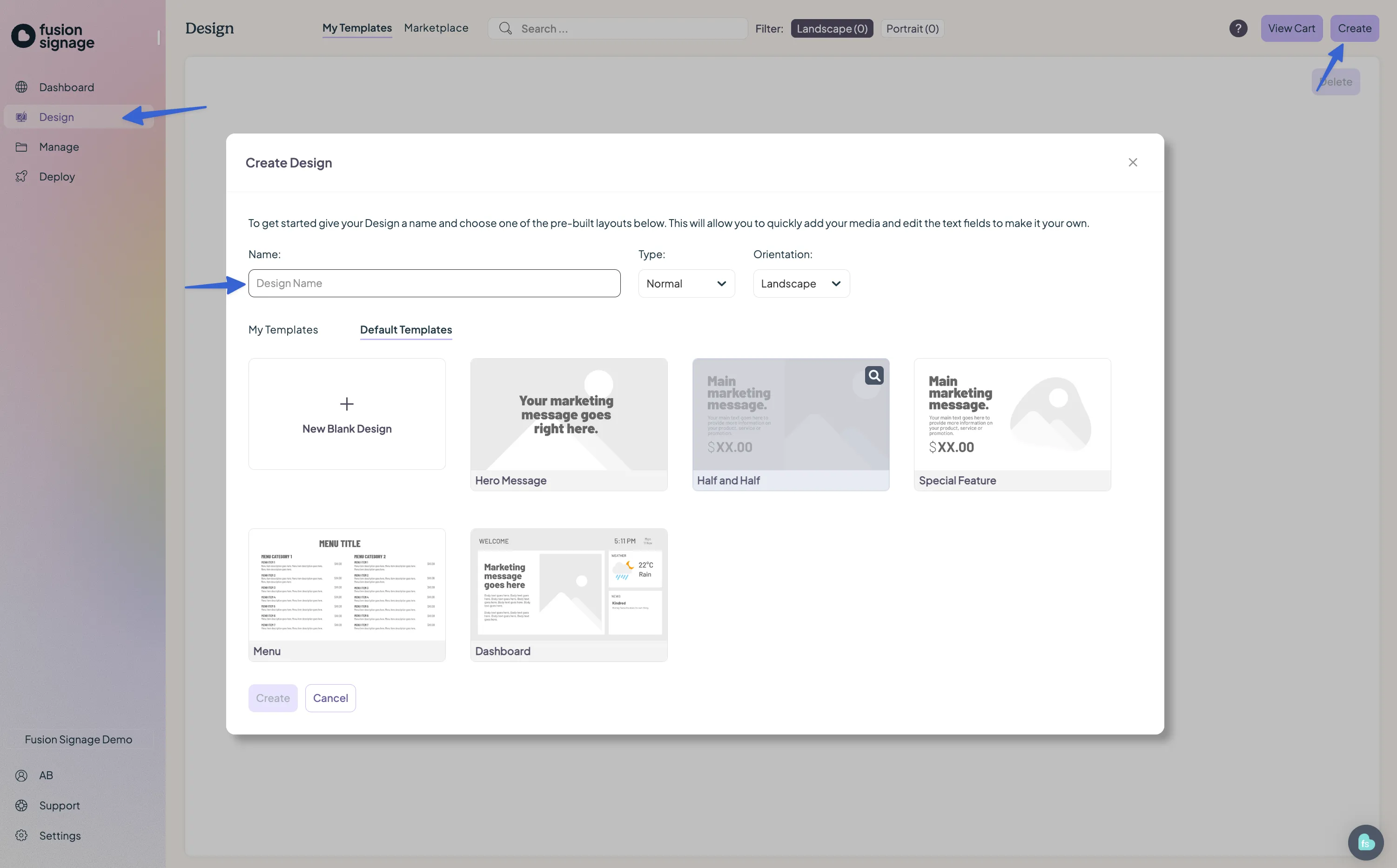Click the search magnifier icon in top bar
The width and height of the screenshot is (1397, 868).
505,28
